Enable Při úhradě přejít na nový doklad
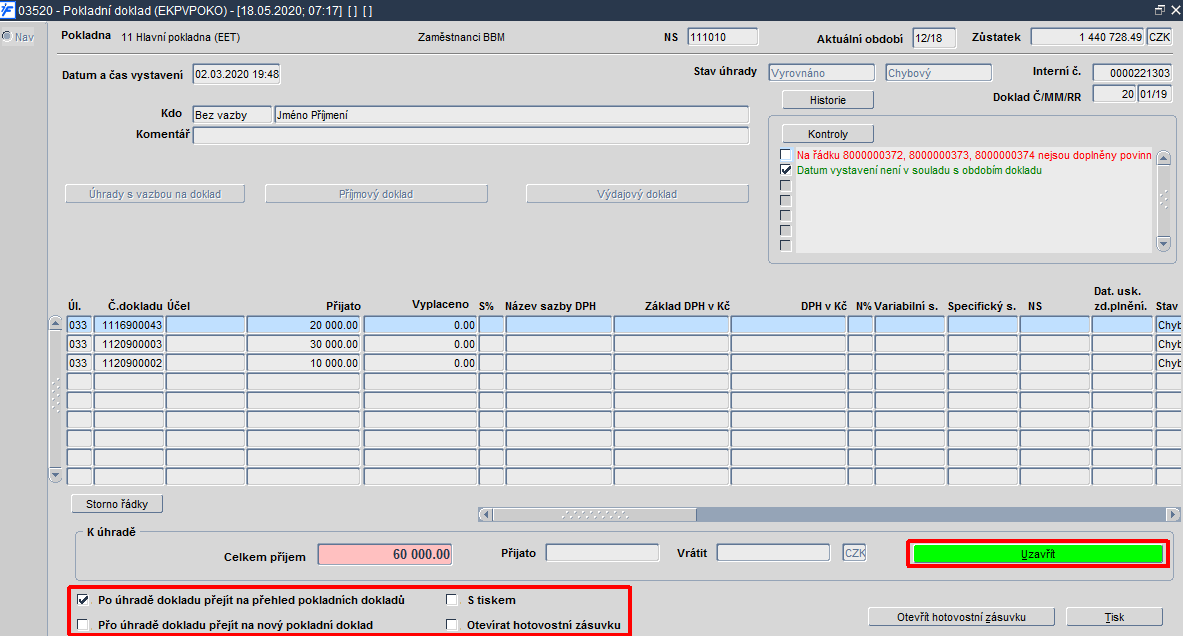The width and height of the screenshot is (1183, 636). 83,625
